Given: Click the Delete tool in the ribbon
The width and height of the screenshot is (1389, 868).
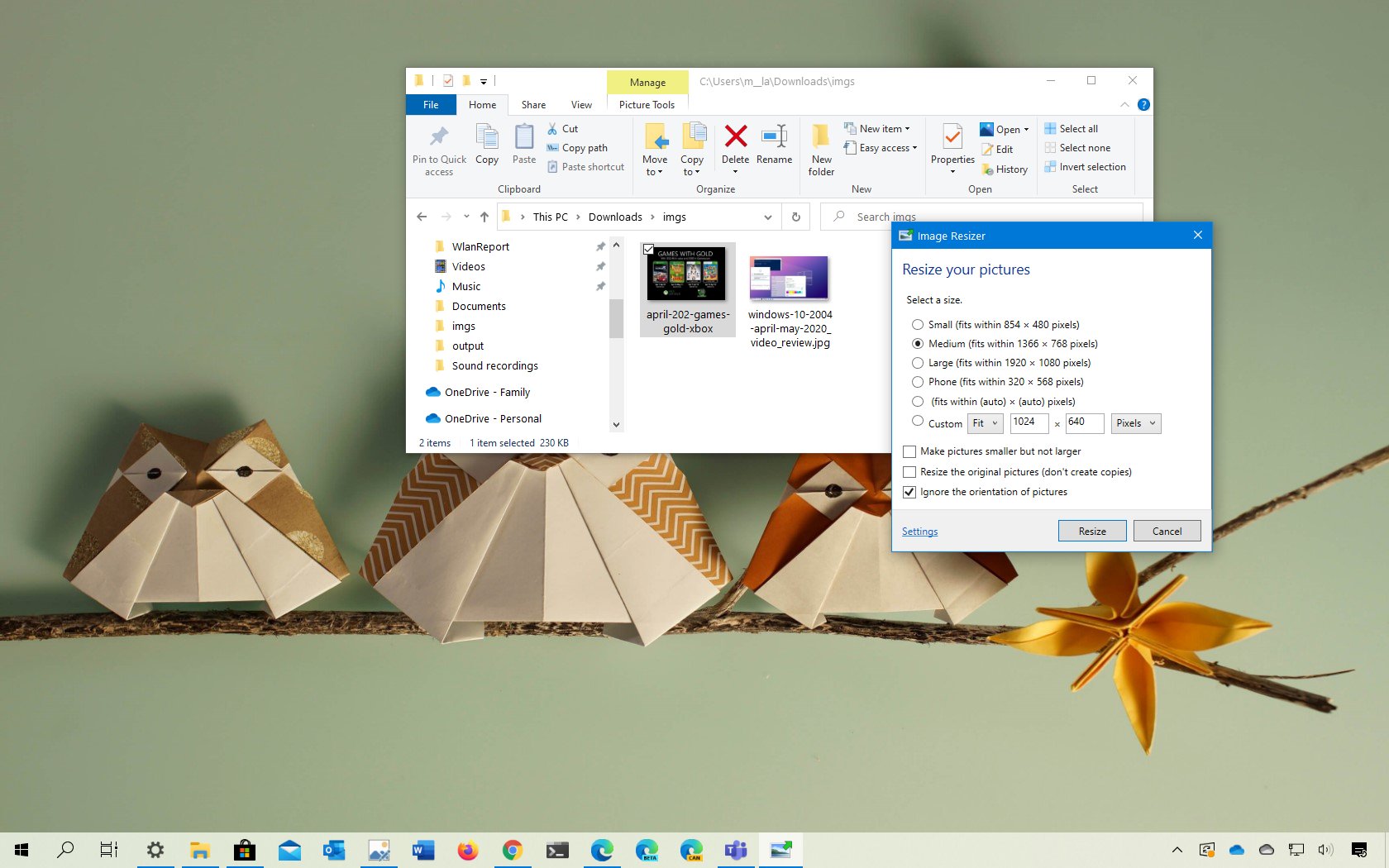Looking at the screenshot, I should 734,145.
